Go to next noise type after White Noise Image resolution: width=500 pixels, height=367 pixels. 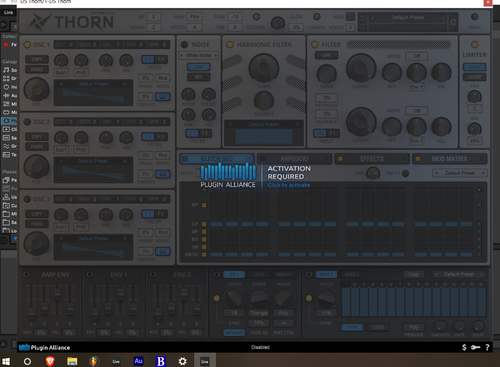[x=216, y=55]
